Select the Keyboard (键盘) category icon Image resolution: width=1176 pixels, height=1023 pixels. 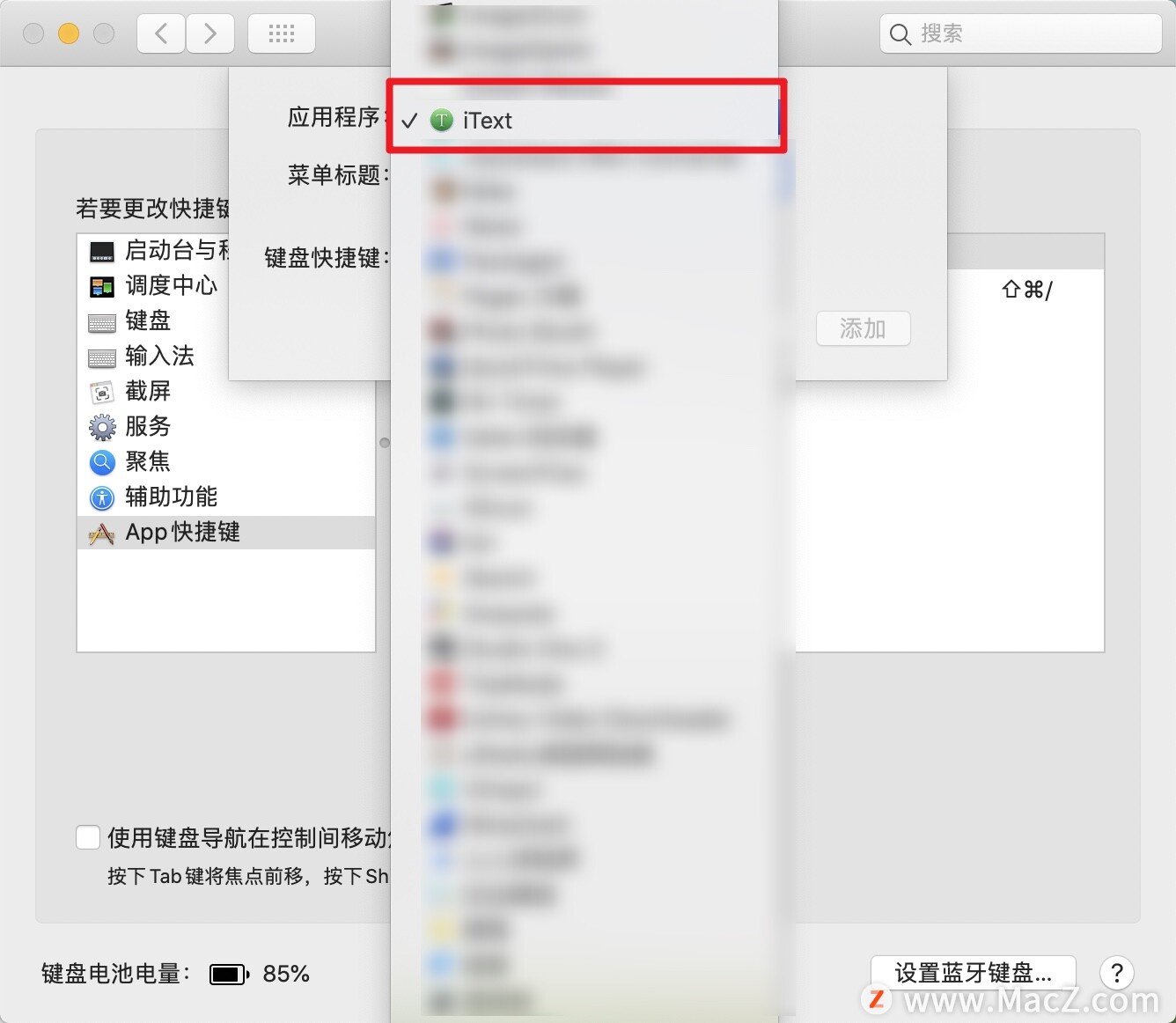click(x=102, y=323)
